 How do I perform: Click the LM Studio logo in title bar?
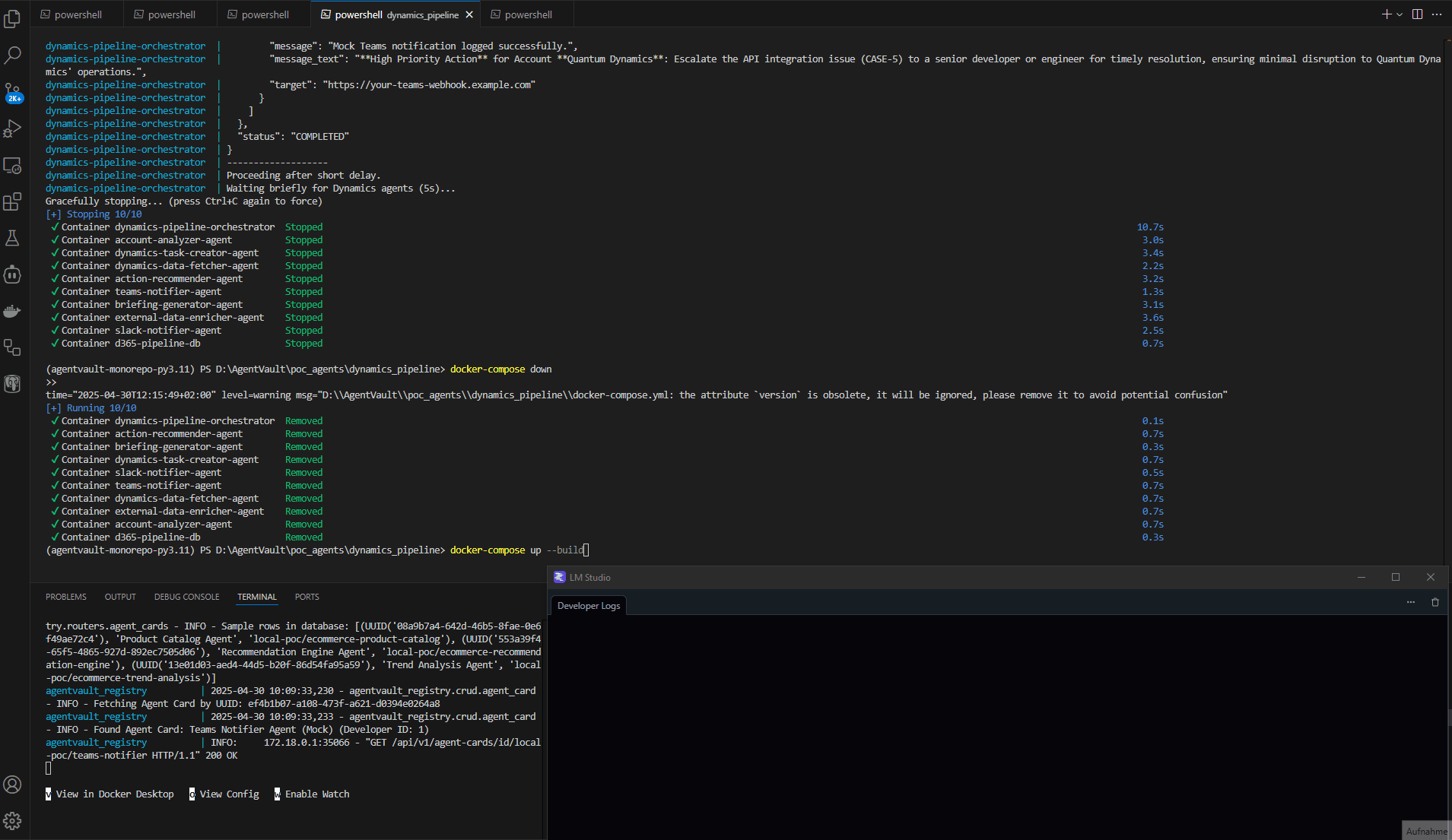560,577
